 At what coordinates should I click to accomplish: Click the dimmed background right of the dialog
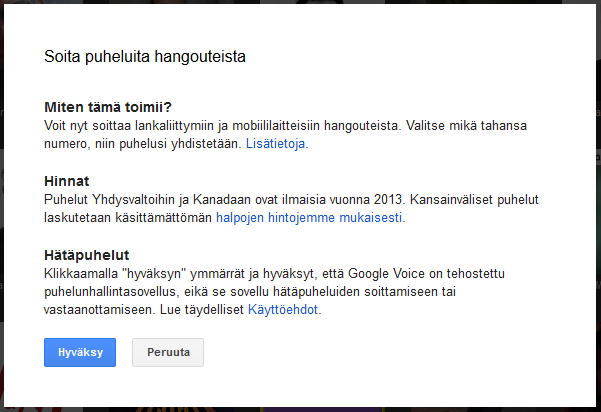pyautogui.click(x=596, y=200)
